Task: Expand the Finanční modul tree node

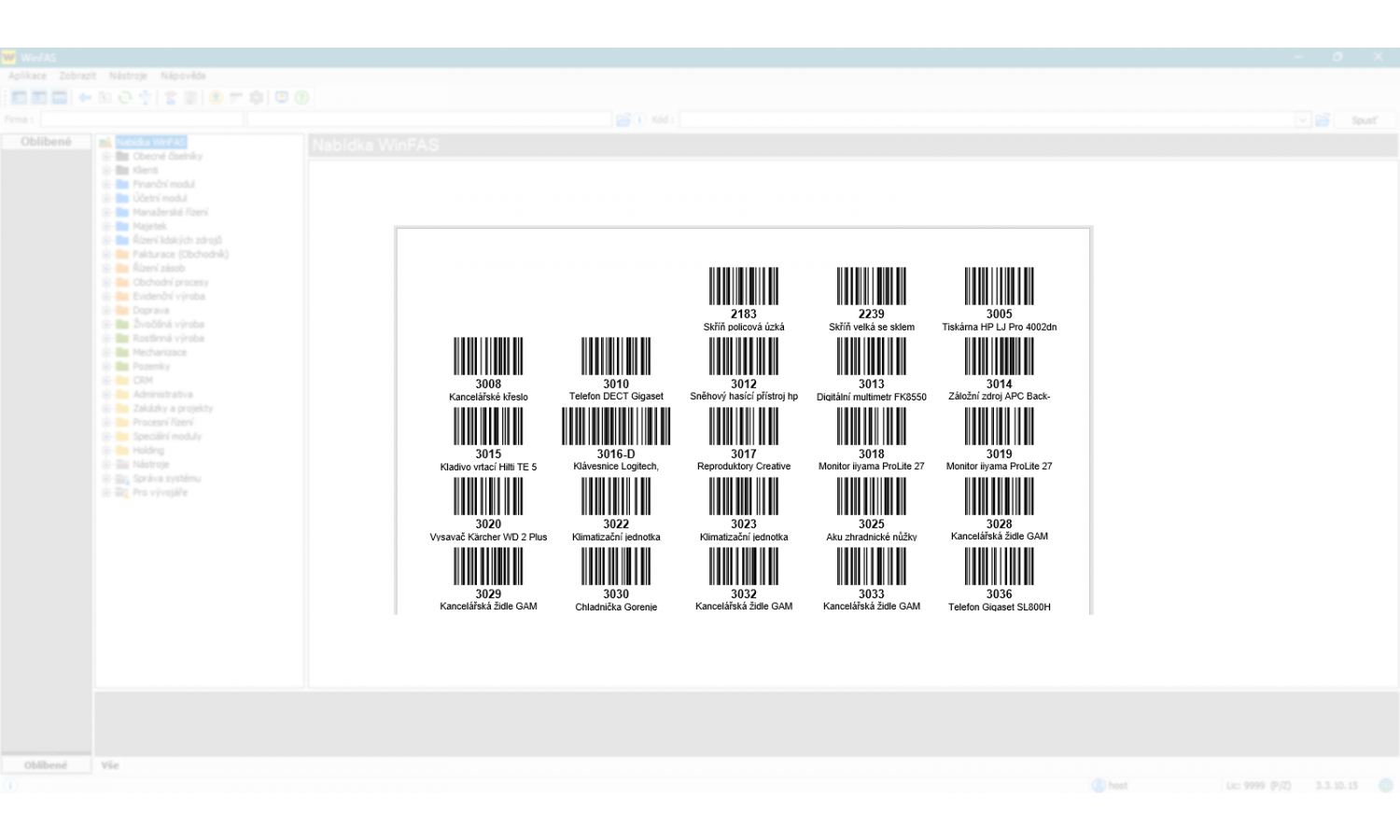Action: 106,184
